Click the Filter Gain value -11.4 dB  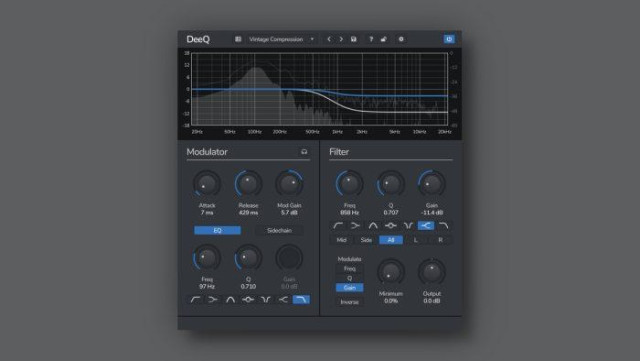click(432, 213)
